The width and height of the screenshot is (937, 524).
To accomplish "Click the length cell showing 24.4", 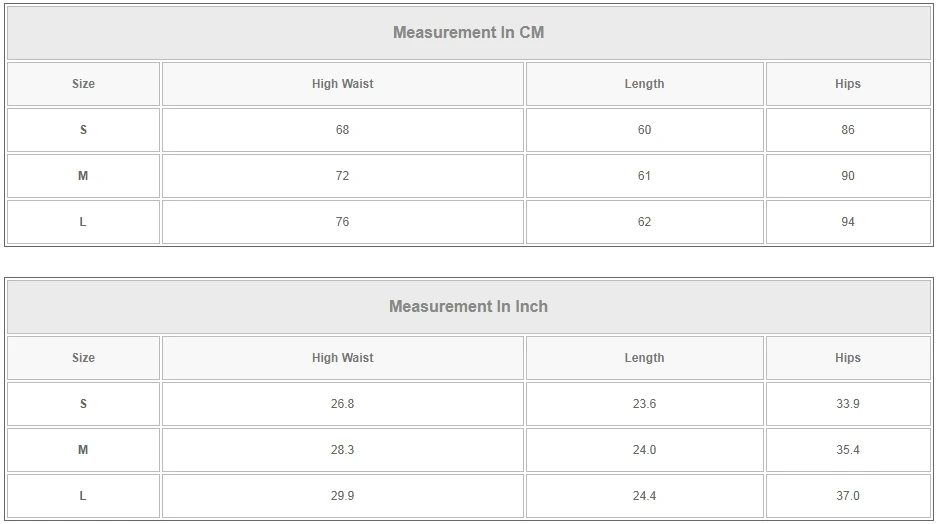I will (644, 496).
